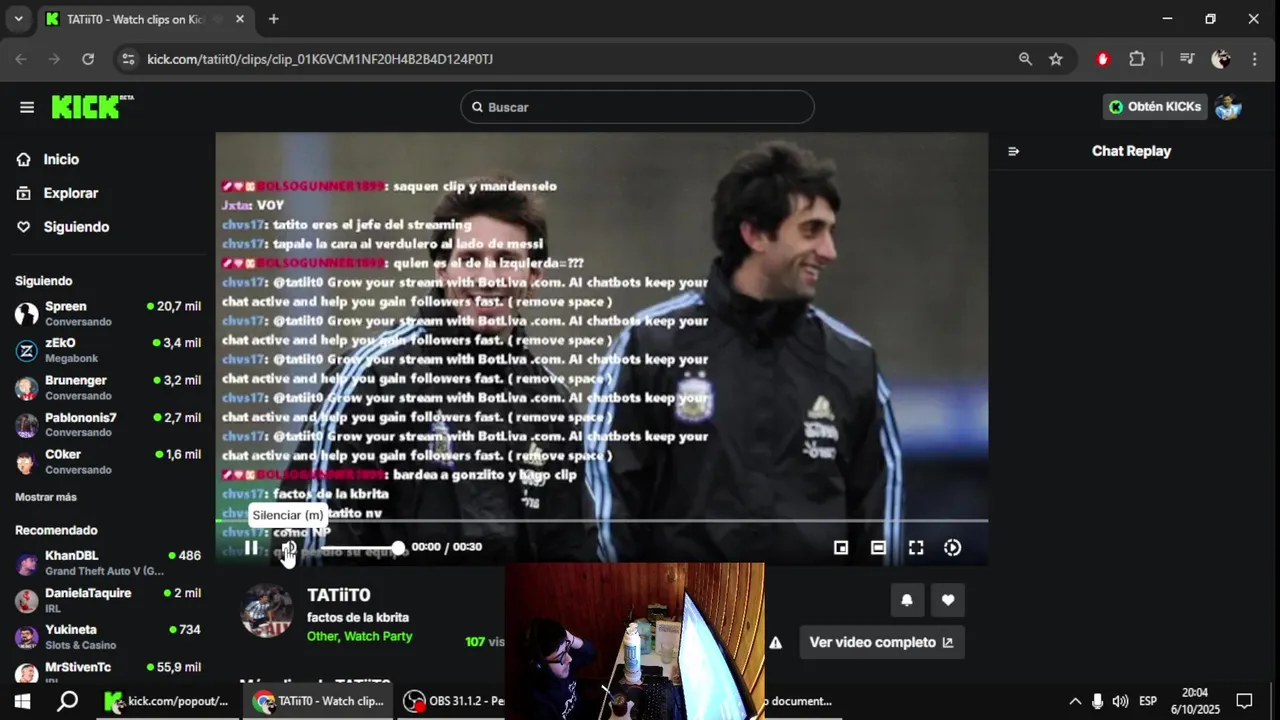Click Obtén KICKs button
Screen dimensions: 1280x720
click(1155, 107)
